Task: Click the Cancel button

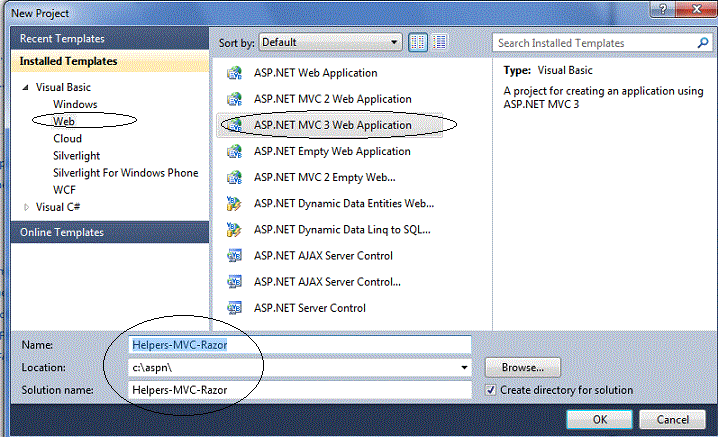Action: [672, 420]
